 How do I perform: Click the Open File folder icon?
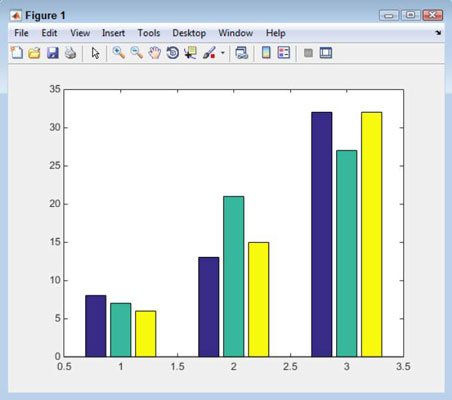click(34, 53)
